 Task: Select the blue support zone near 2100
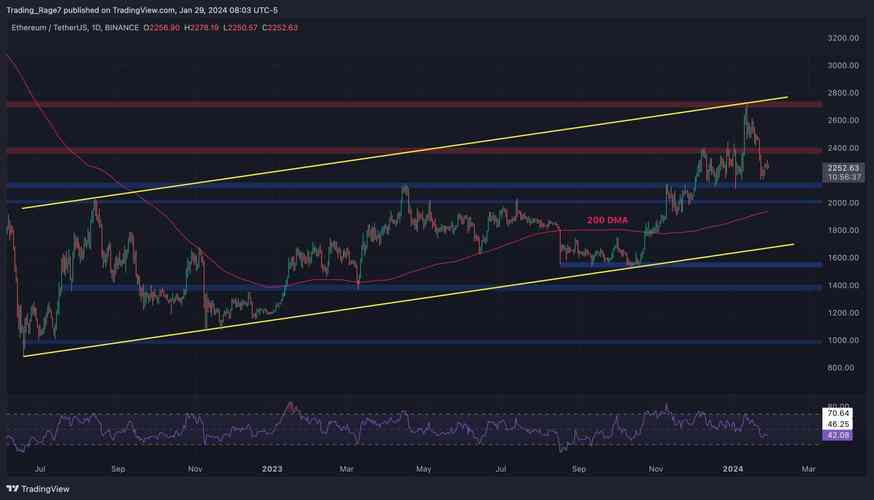tap(412, 185)
